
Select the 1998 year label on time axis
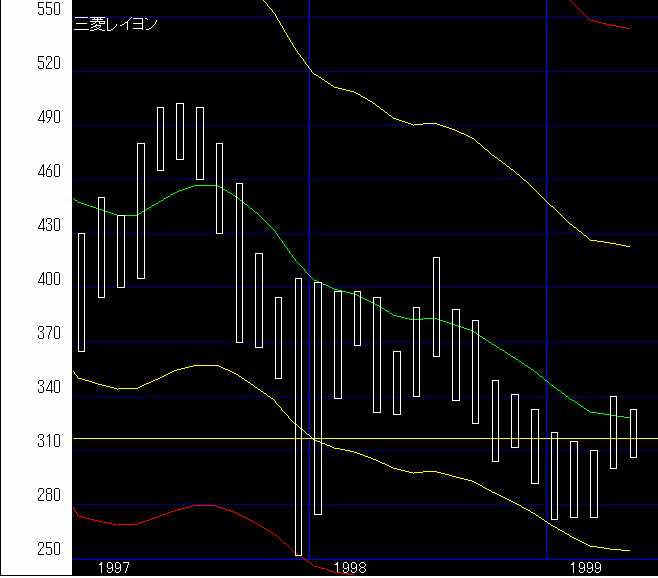pos(352,567)
